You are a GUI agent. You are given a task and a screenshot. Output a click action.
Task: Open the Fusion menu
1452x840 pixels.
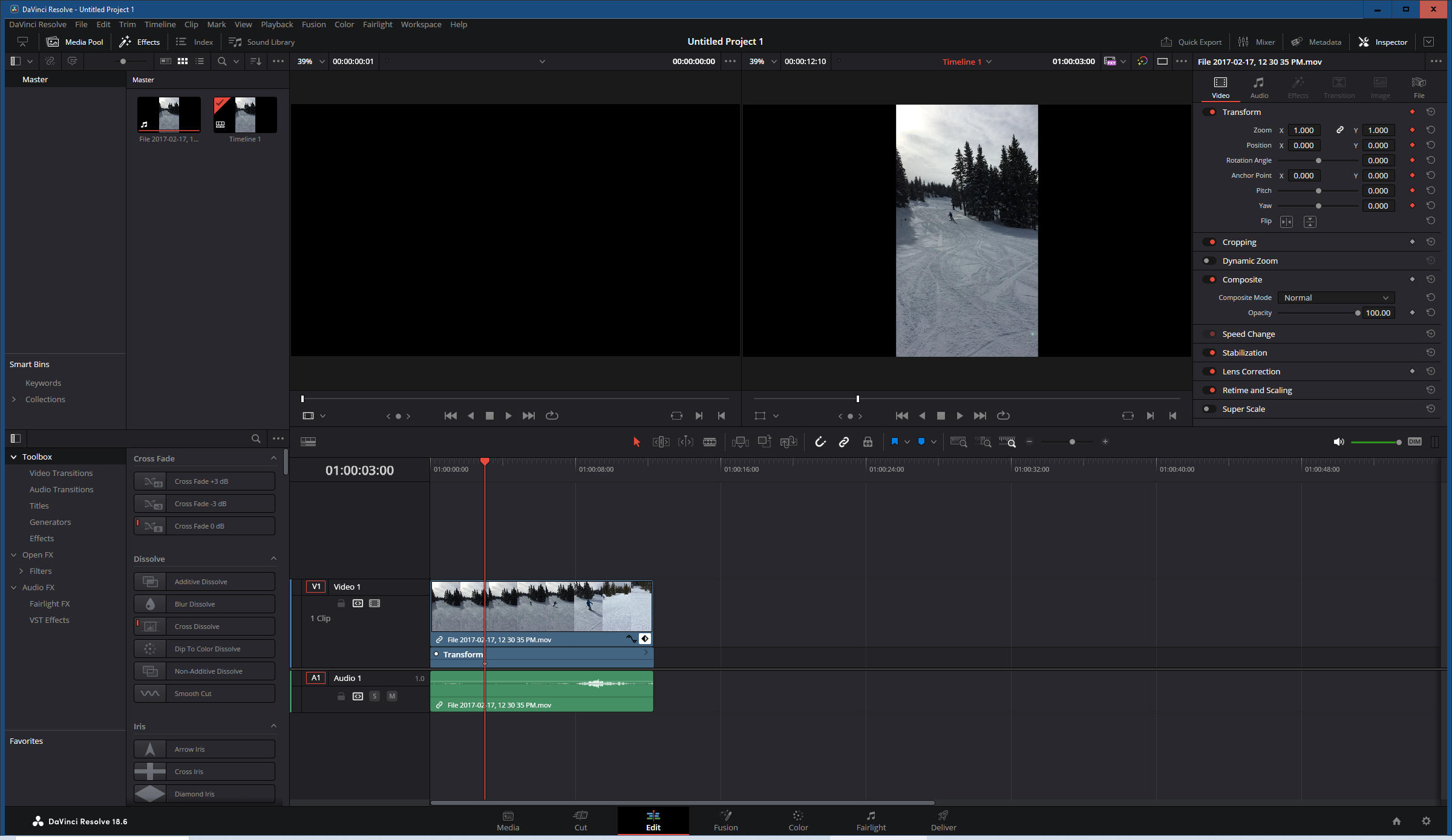tap(313, 24)
